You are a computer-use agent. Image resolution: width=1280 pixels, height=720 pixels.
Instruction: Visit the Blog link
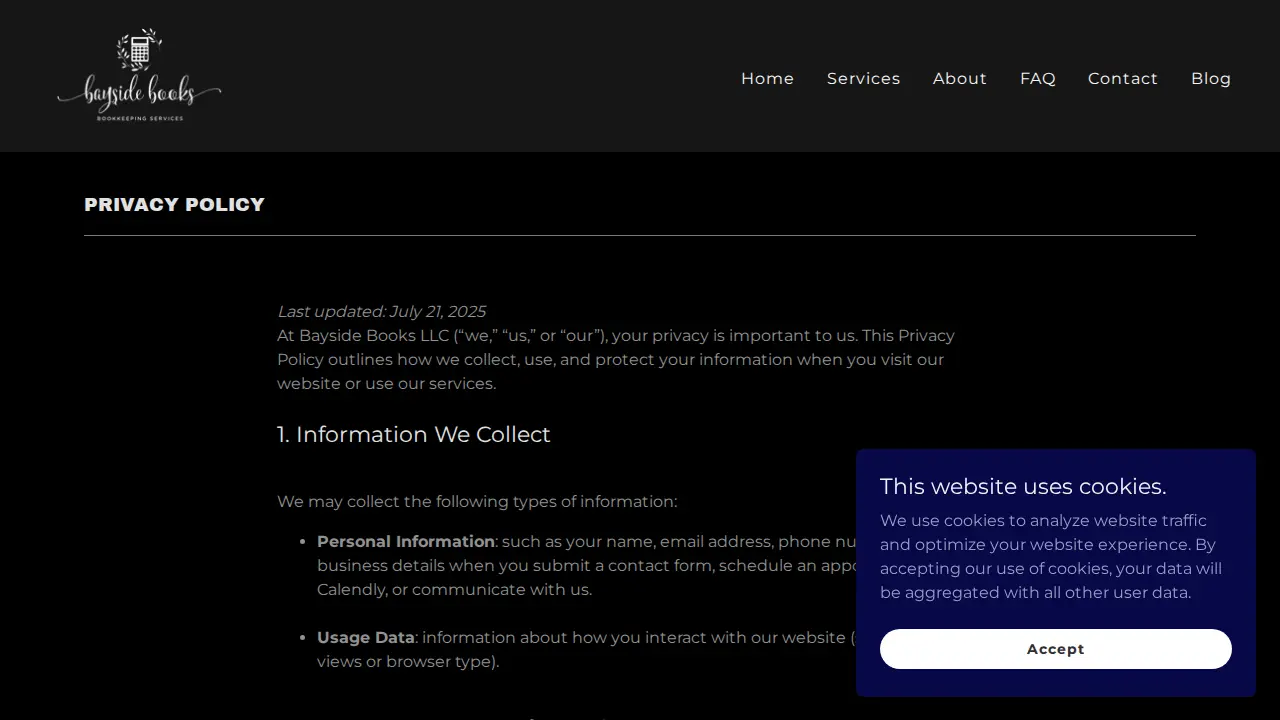point(1211,78)
